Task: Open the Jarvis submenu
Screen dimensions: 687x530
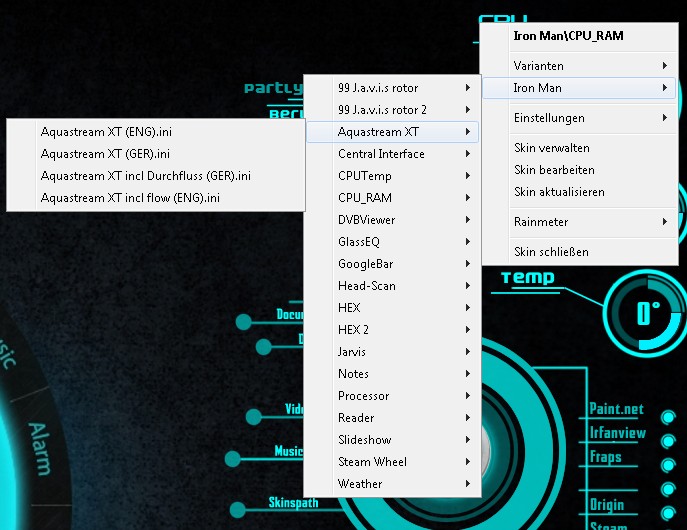Action: tap(393, 352)
